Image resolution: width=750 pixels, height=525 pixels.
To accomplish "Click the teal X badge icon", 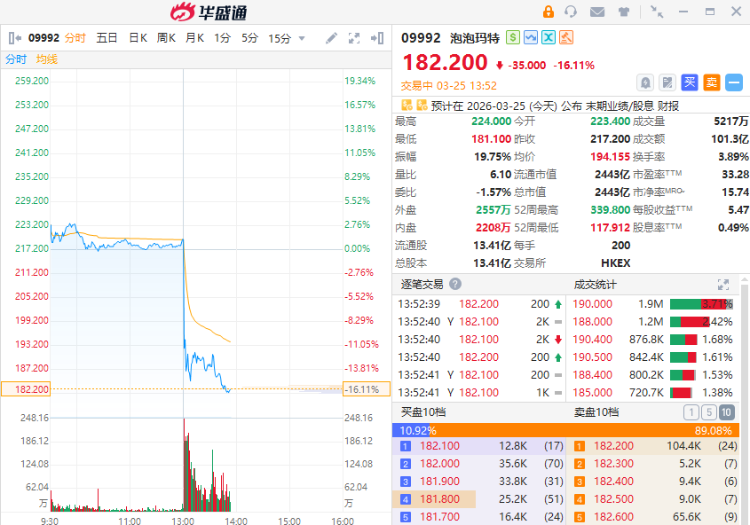I will click(x=549, y=37).
